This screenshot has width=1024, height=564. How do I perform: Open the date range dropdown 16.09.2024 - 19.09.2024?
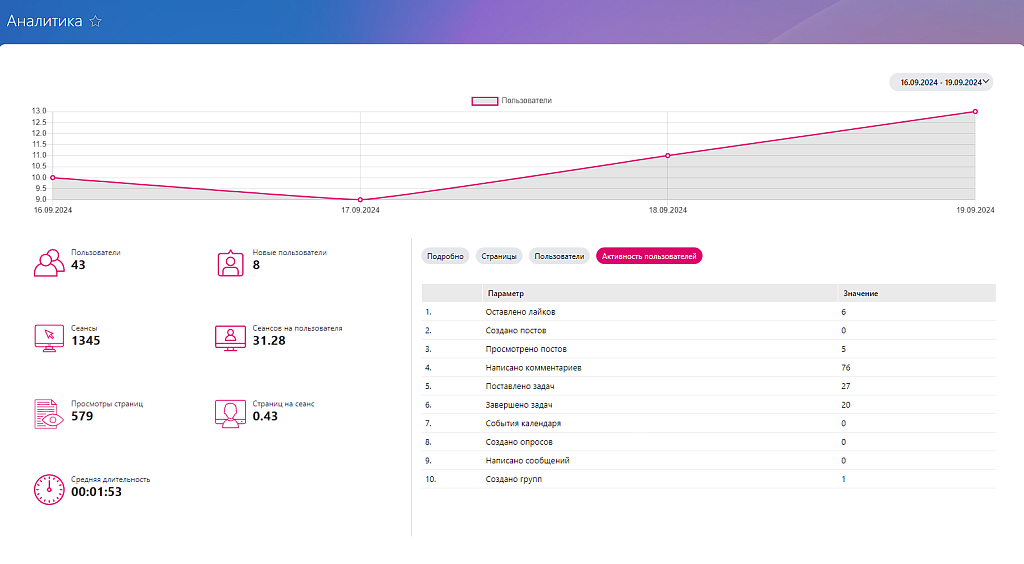[941, 82]
